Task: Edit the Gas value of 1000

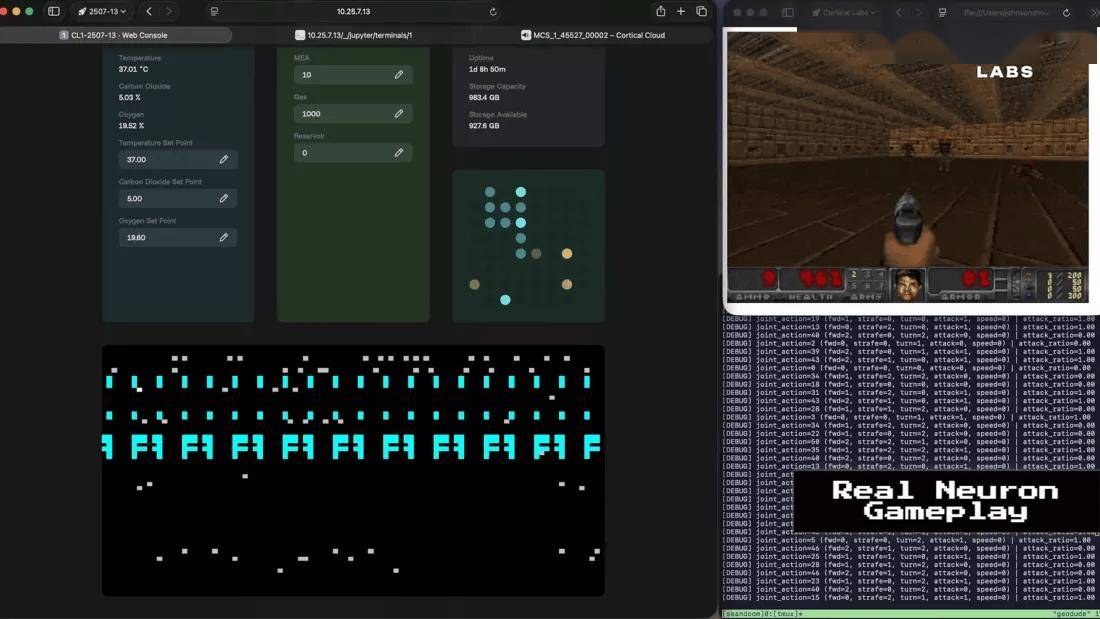Action: coord(399,114)
